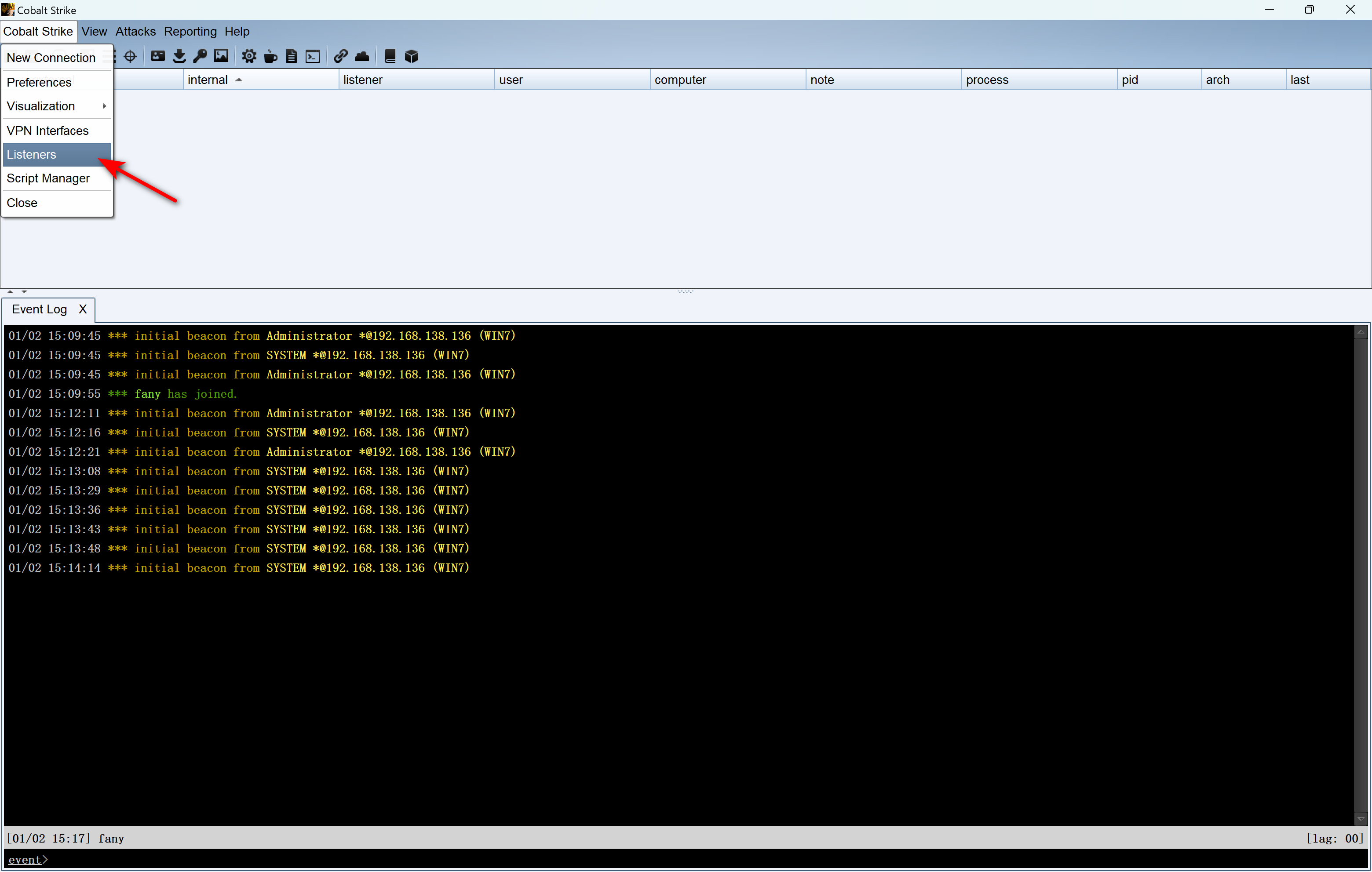Click the document Office macro icon

[291, 56]
